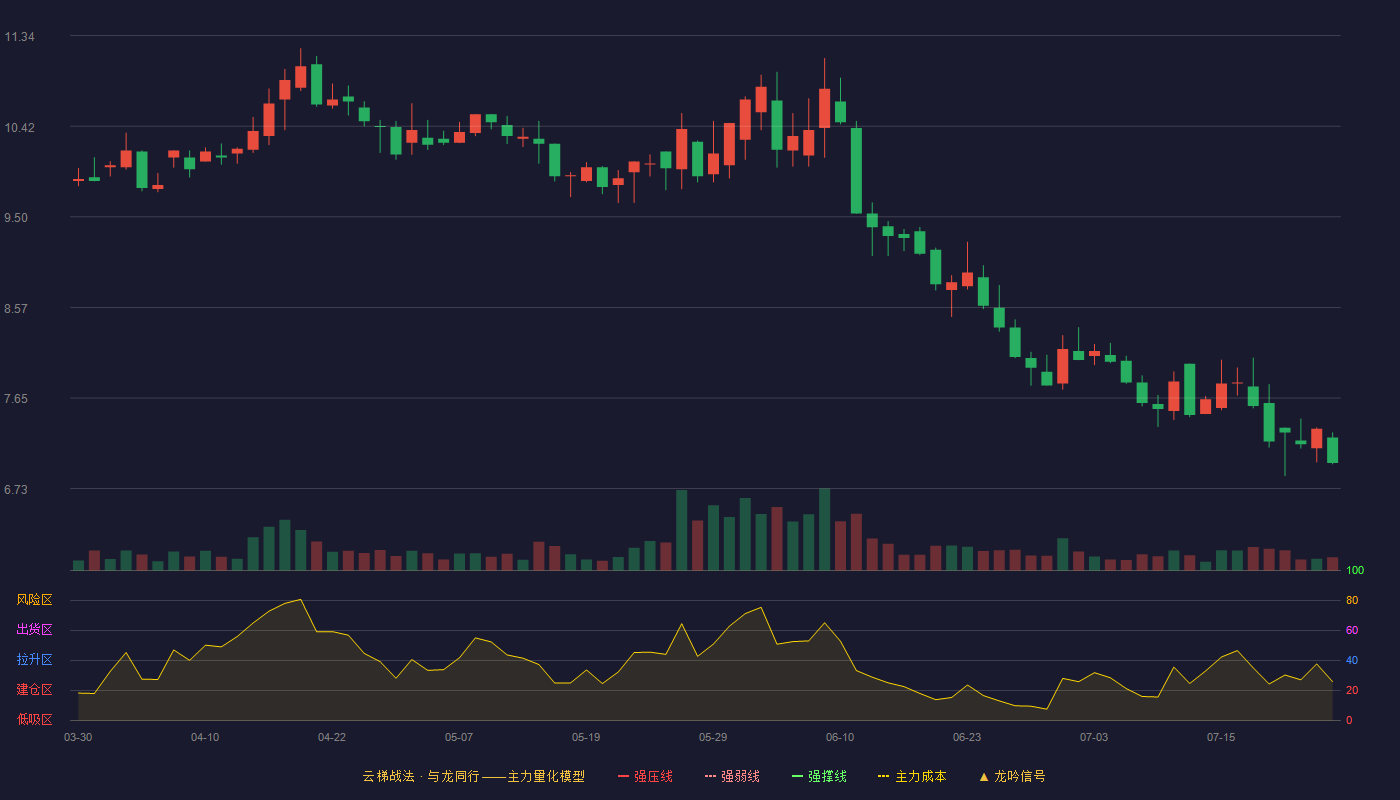1400x800 pixels.
Task: Click the 05-07 date axis label
Action: pos(459,737)
